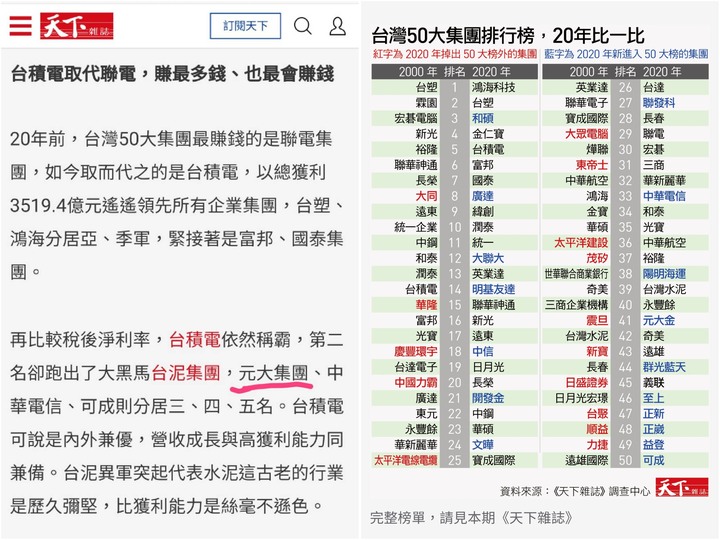
Task: Click red 大同 at 2000 rank 8
Action: (427, 196)
